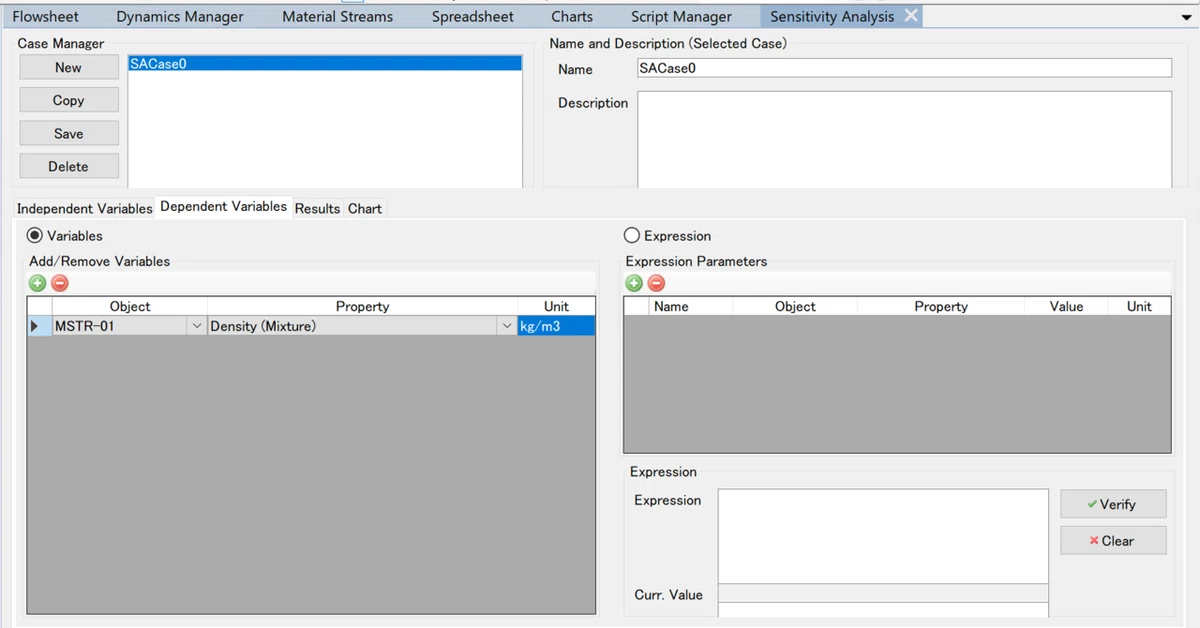Close the Sensitivity Analysis tab
This screenshot has width=1200, height=628.
coord(911,16)
